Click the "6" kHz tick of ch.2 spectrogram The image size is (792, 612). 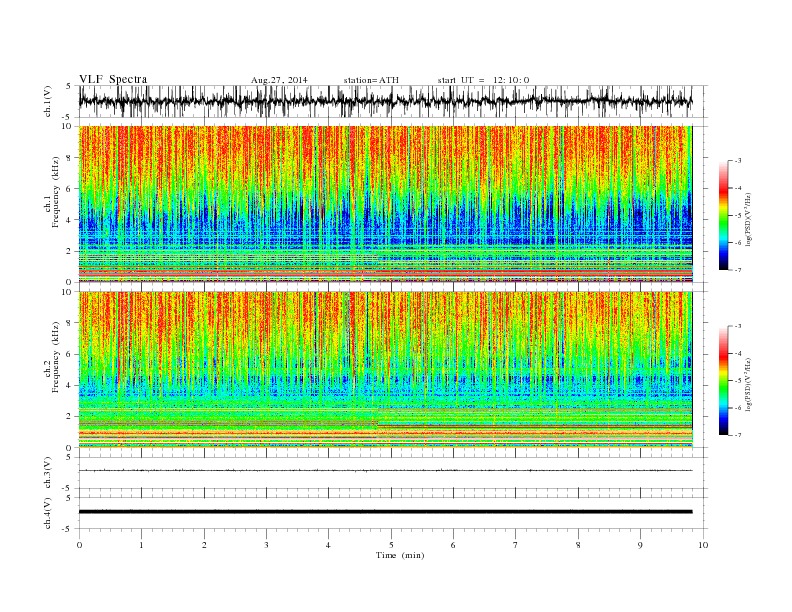[x=69, y=354]
